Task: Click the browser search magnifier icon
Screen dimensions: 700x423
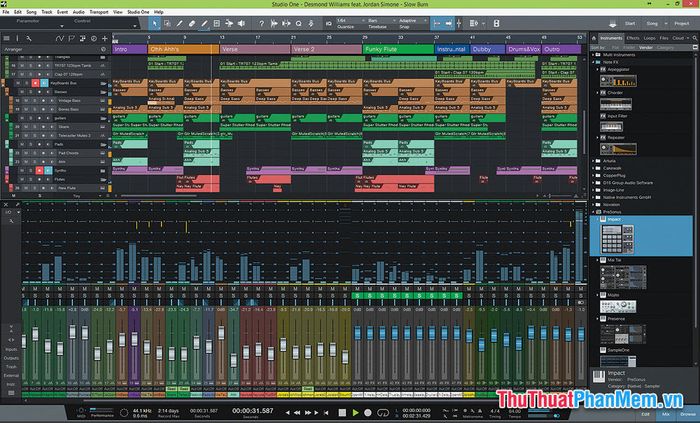Action: pos(695,38)
